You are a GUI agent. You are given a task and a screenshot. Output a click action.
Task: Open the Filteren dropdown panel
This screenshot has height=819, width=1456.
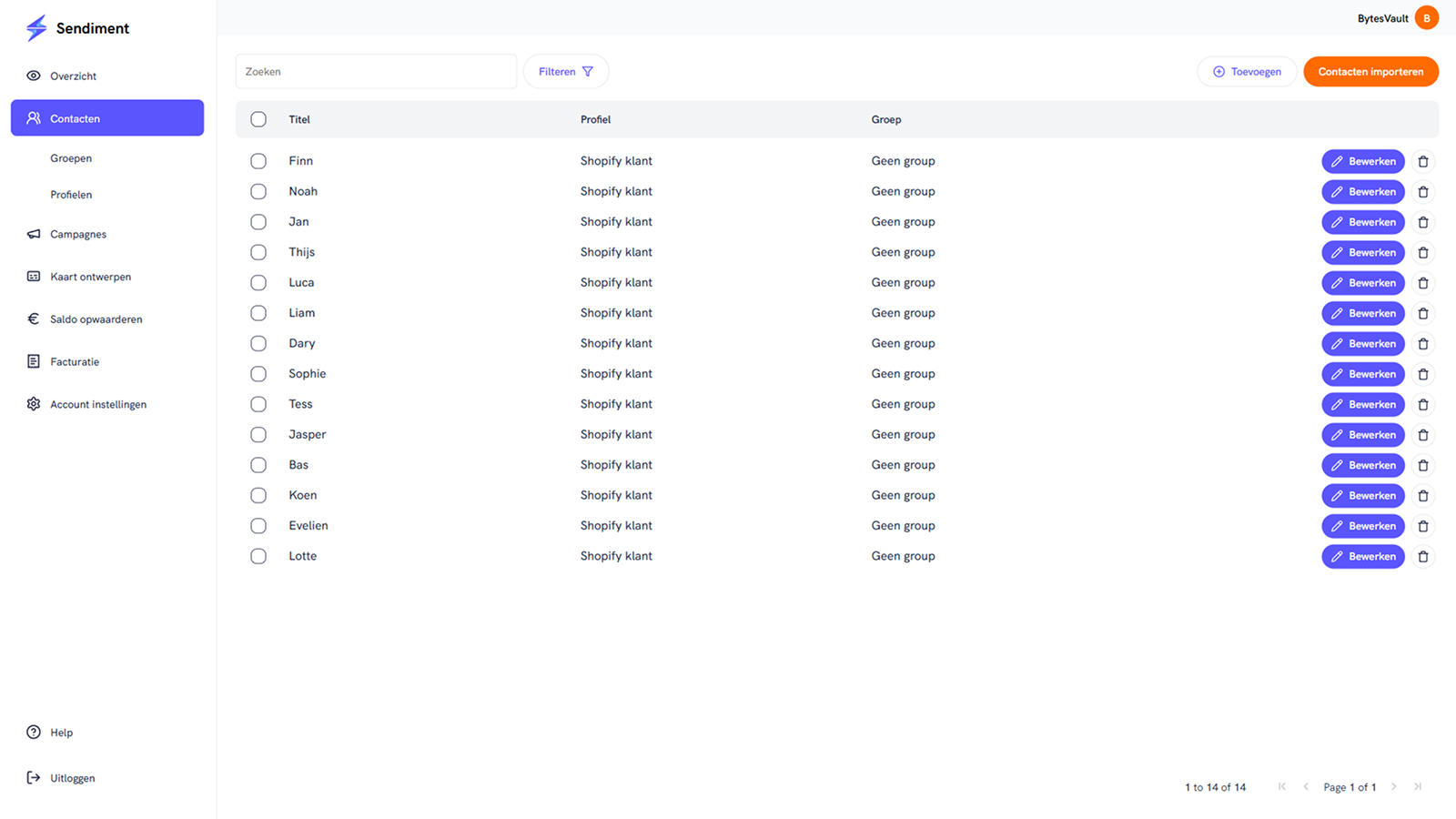(x=565, y=71)
